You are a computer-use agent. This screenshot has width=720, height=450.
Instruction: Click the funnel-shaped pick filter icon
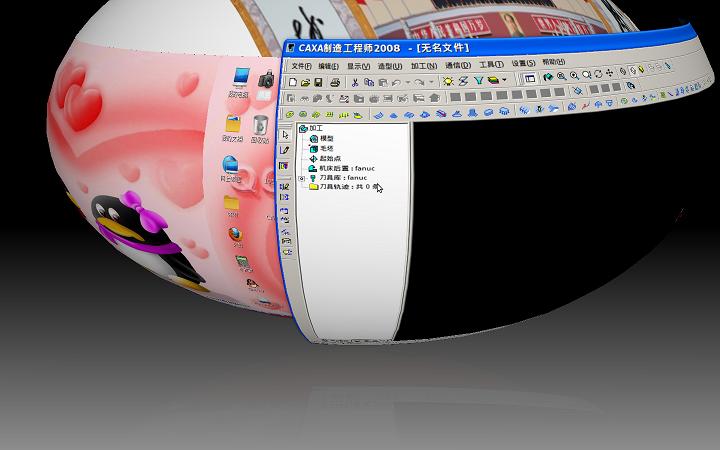pos(478,80)
